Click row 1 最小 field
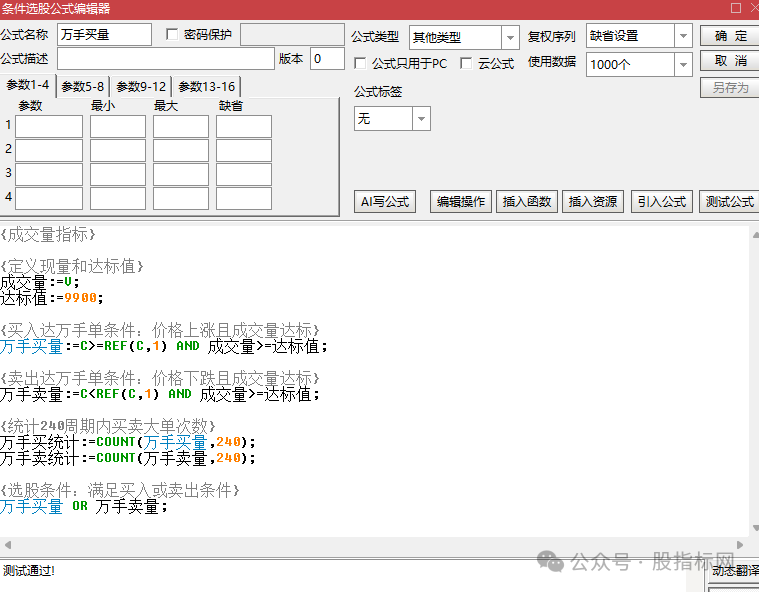The width and height of the screenshot is (759, 592). point(118,126)
